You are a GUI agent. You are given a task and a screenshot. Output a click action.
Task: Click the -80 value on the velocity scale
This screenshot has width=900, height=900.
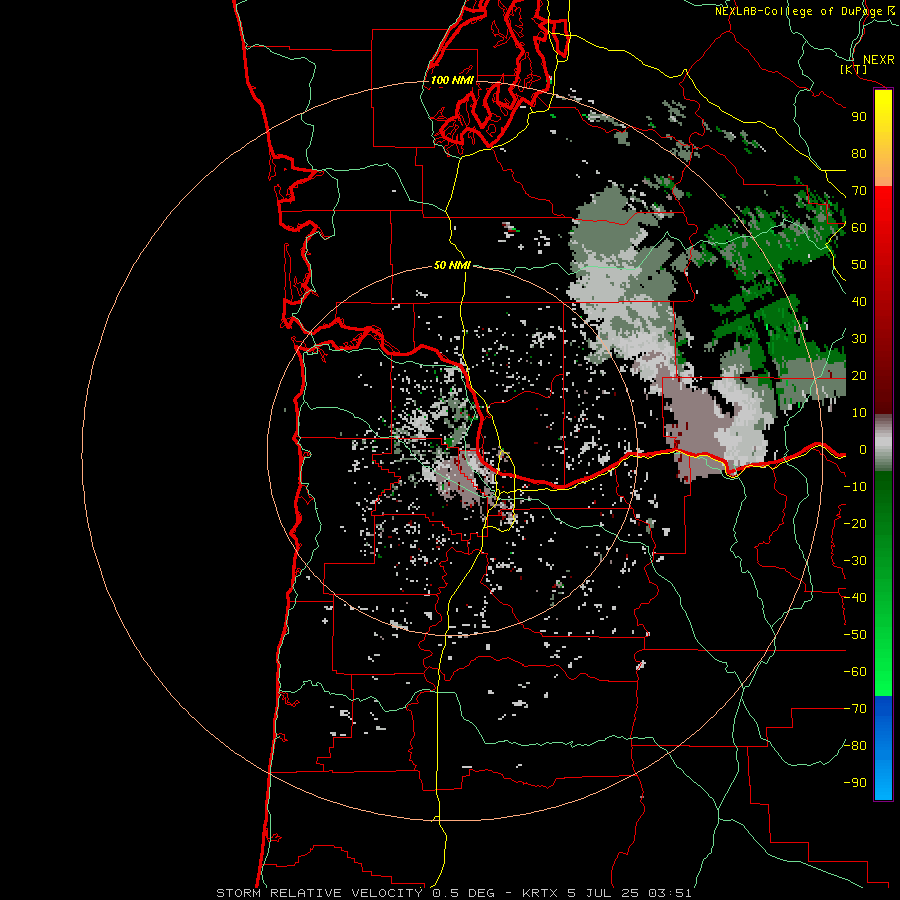(855, 746)
